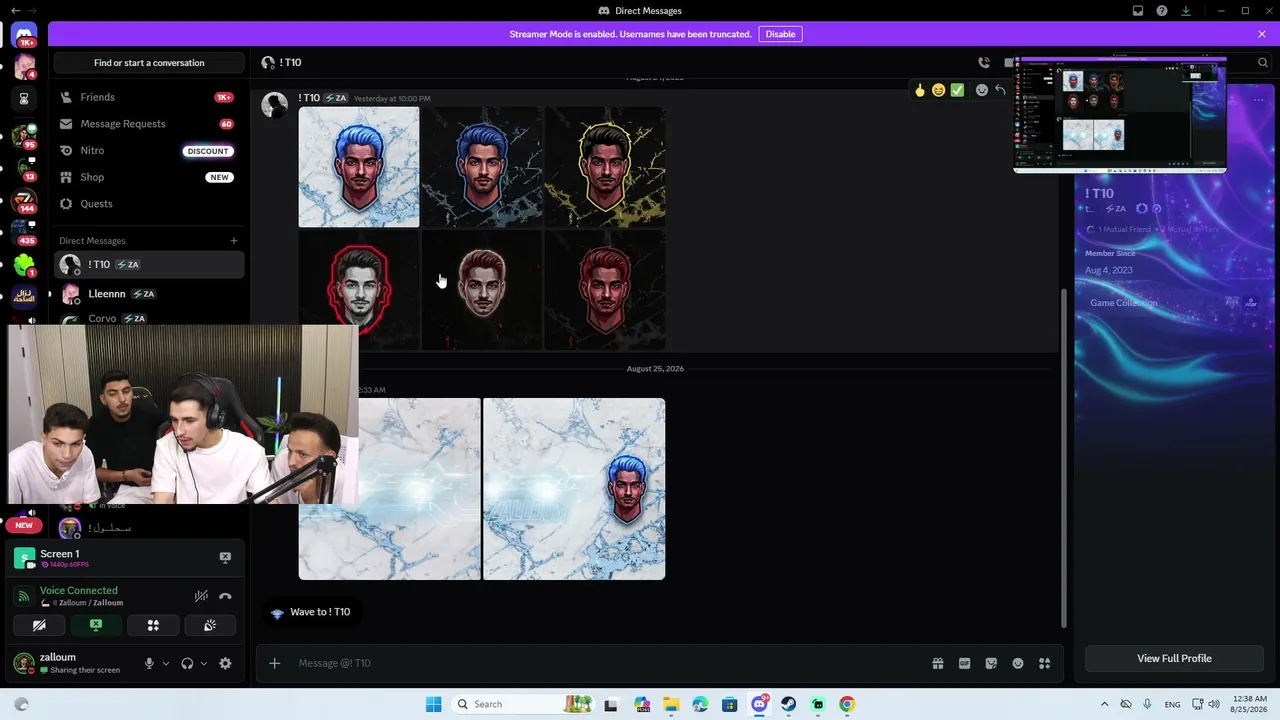Open Discord from the taskbar
Viewport: 1280px width, 720px height.
[759, 704]
